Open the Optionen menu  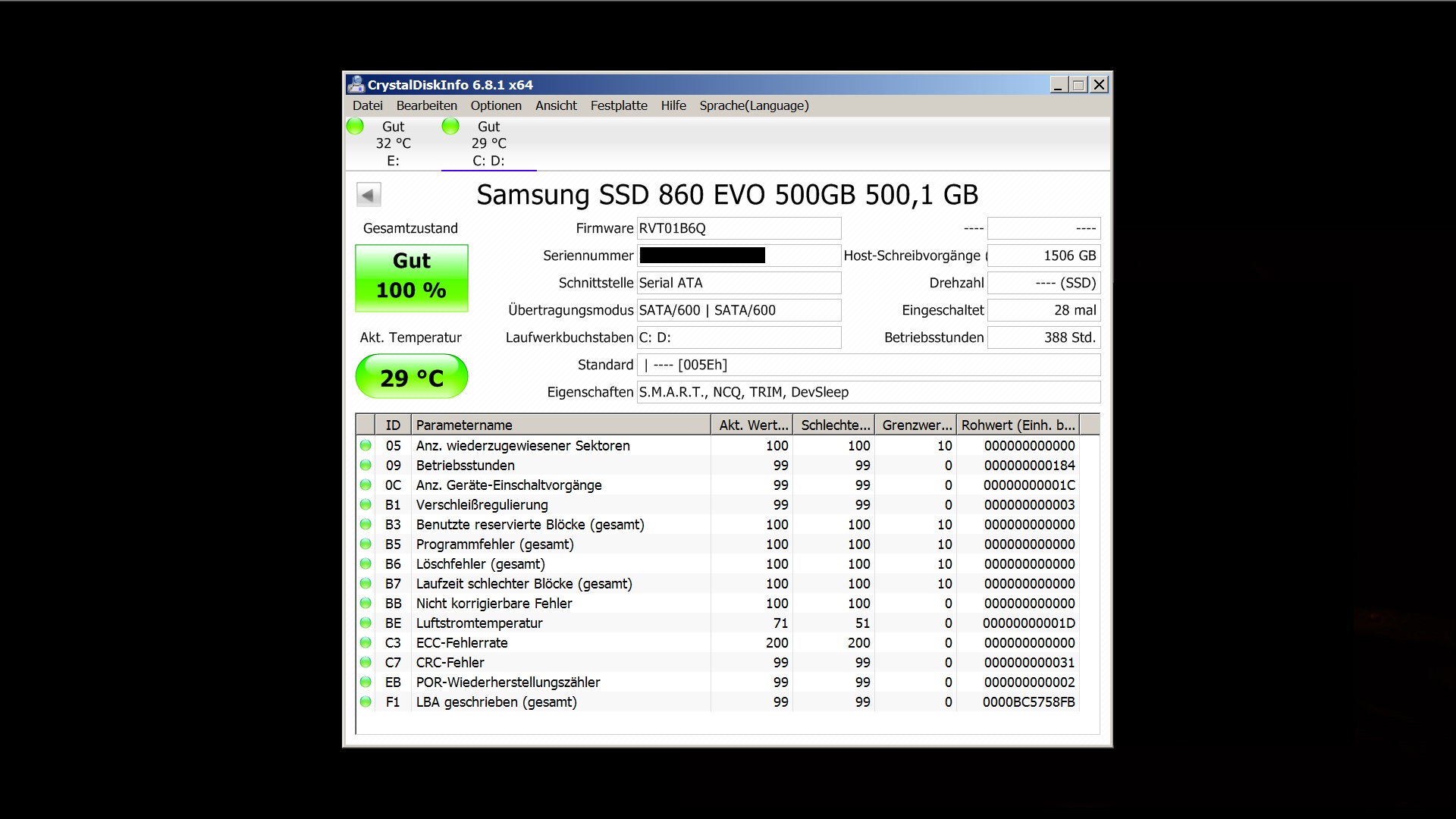[496, 105]
